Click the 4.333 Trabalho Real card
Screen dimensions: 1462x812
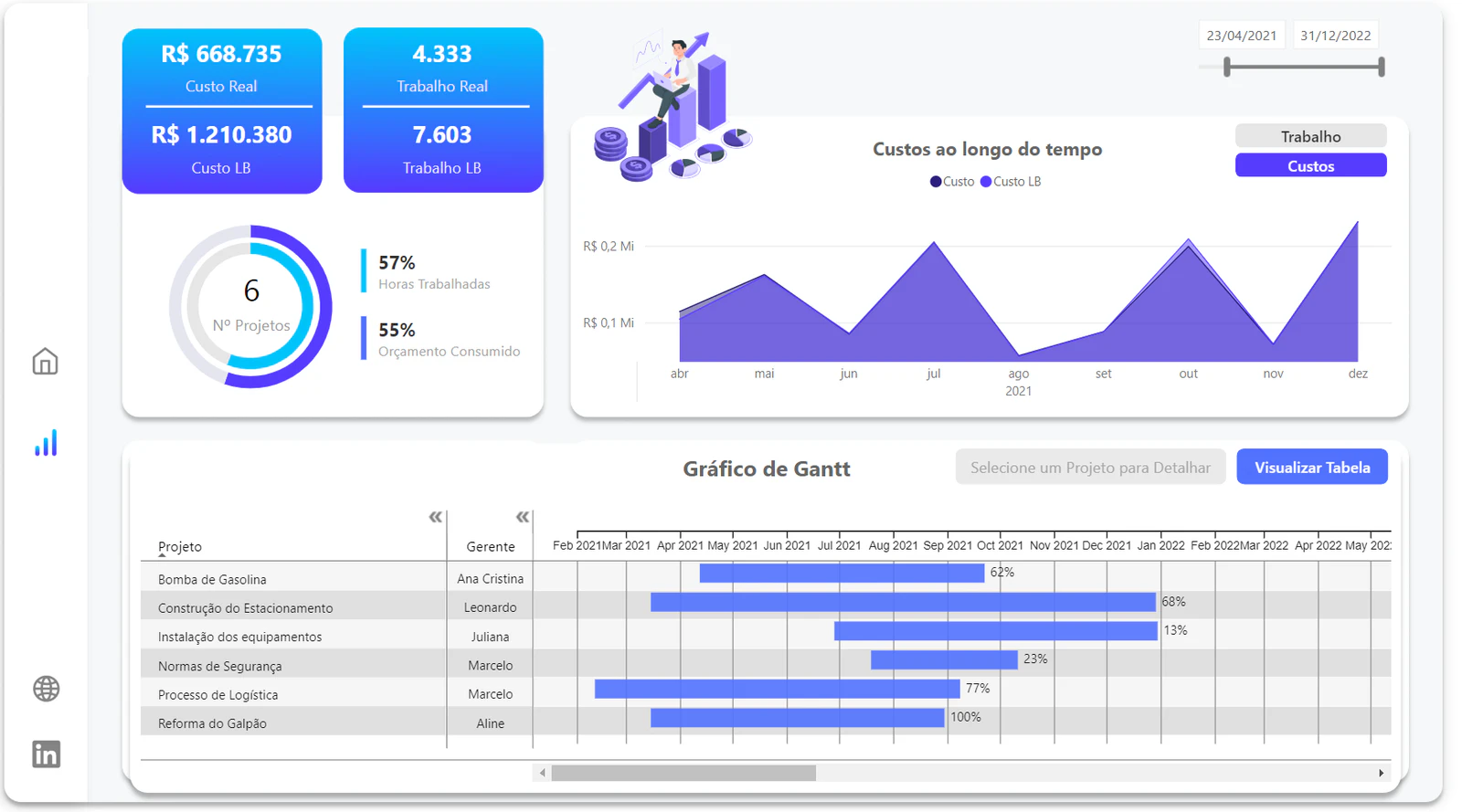click(442, 69)
